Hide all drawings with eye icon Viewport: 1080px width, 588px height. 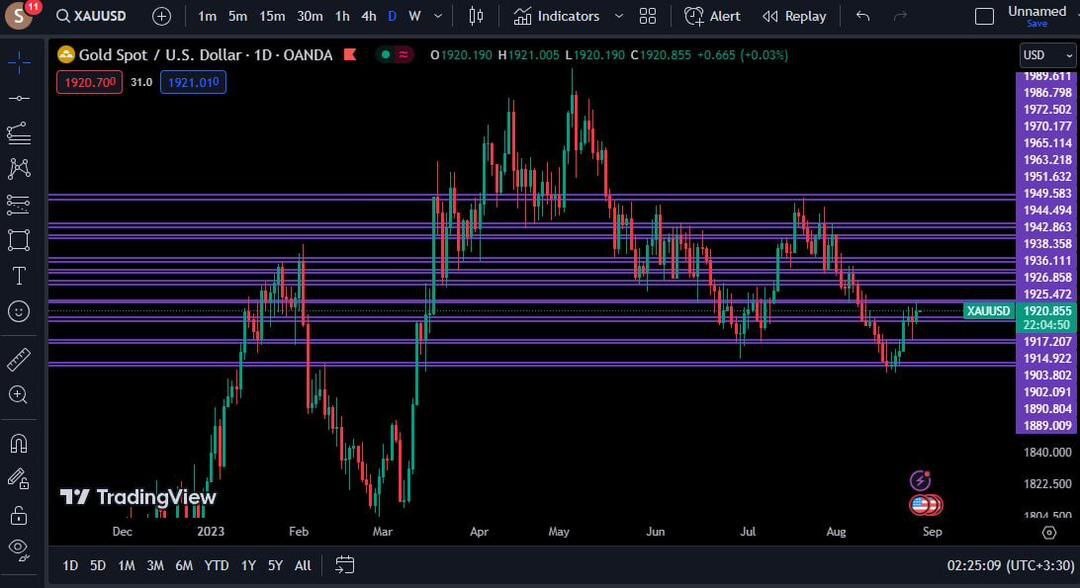click(19, 549)
